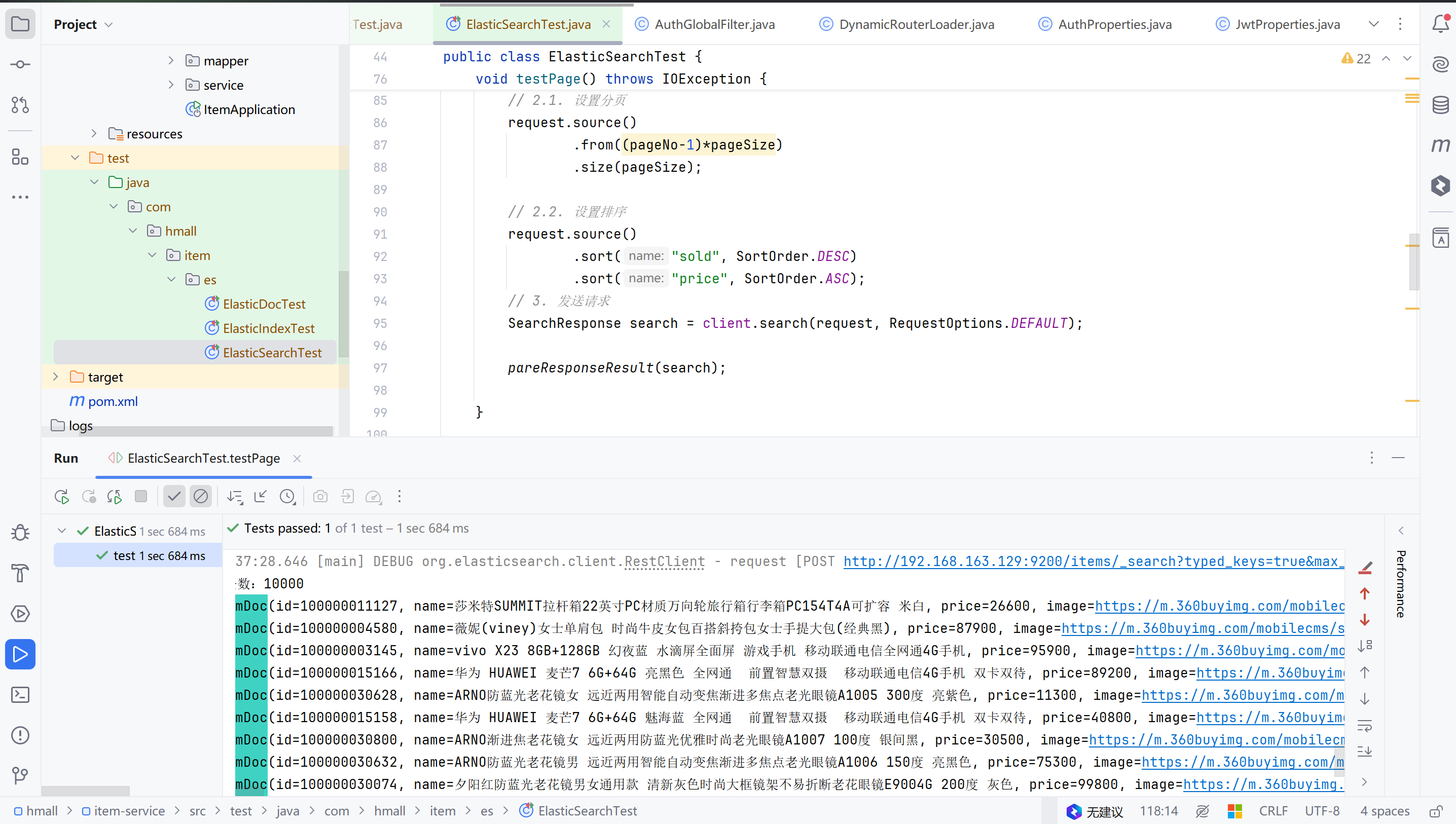Click the UTF-8 encoding status button
1456x824 pixels.
point(1322,811)
